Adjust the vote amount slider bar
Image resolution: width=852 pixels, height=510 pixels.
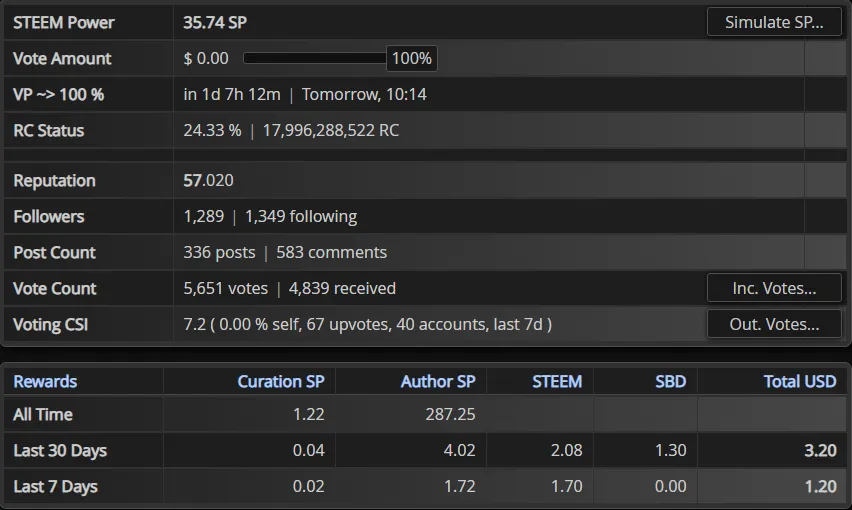pos(315,58)
